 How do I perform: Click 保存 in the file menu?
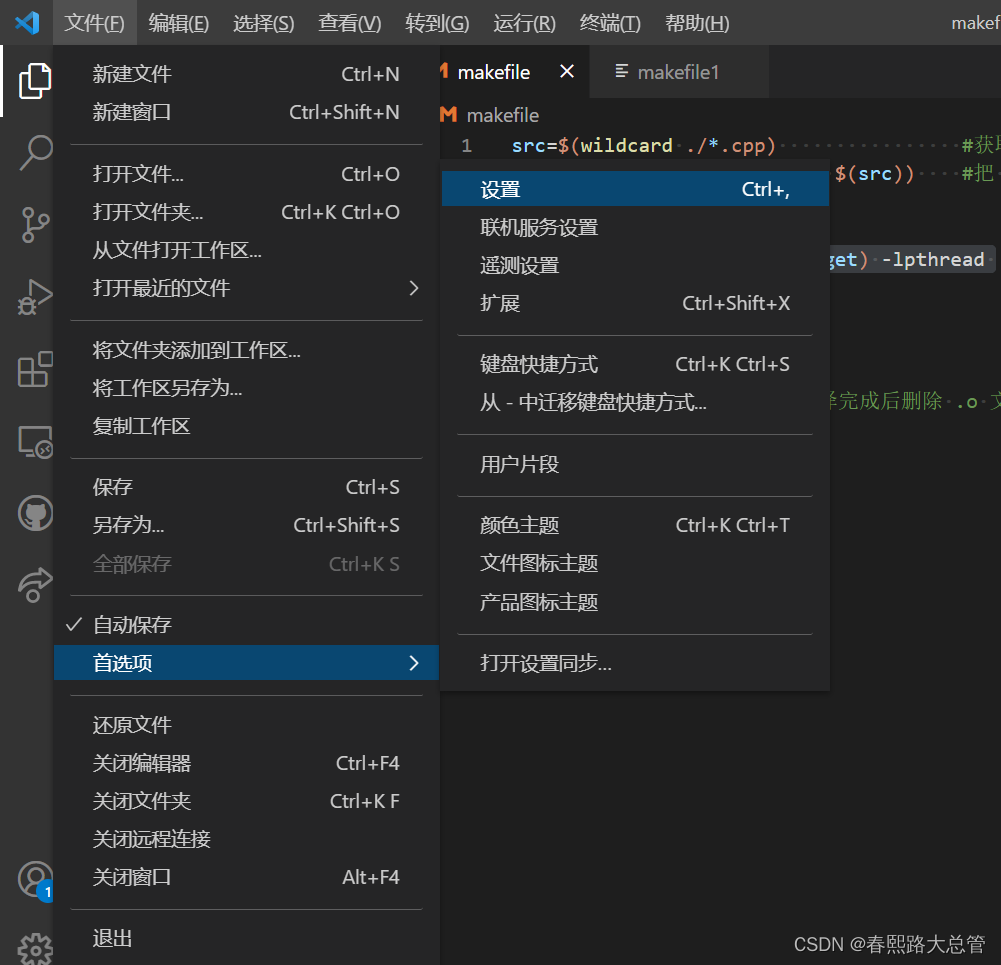(246, 488)
